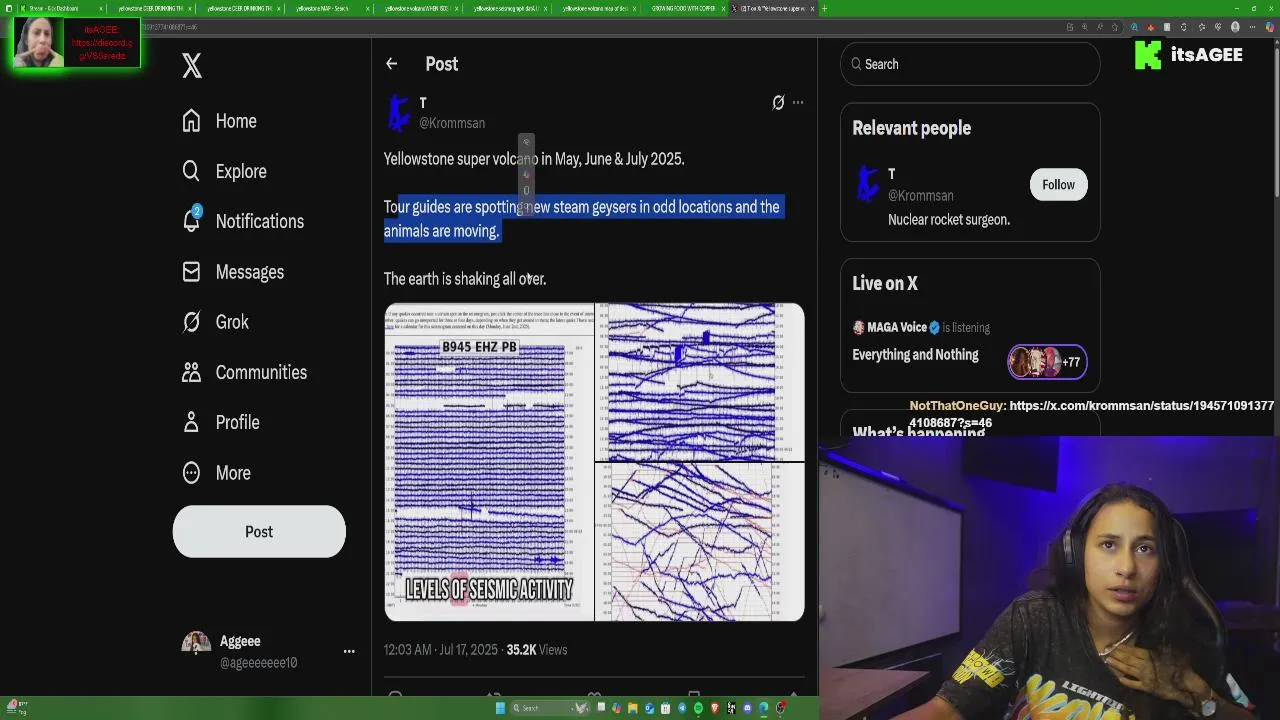The width and height of the screenshot is (1280, 720).
Task: Click the 35.2K Views count
Action: 537,650
